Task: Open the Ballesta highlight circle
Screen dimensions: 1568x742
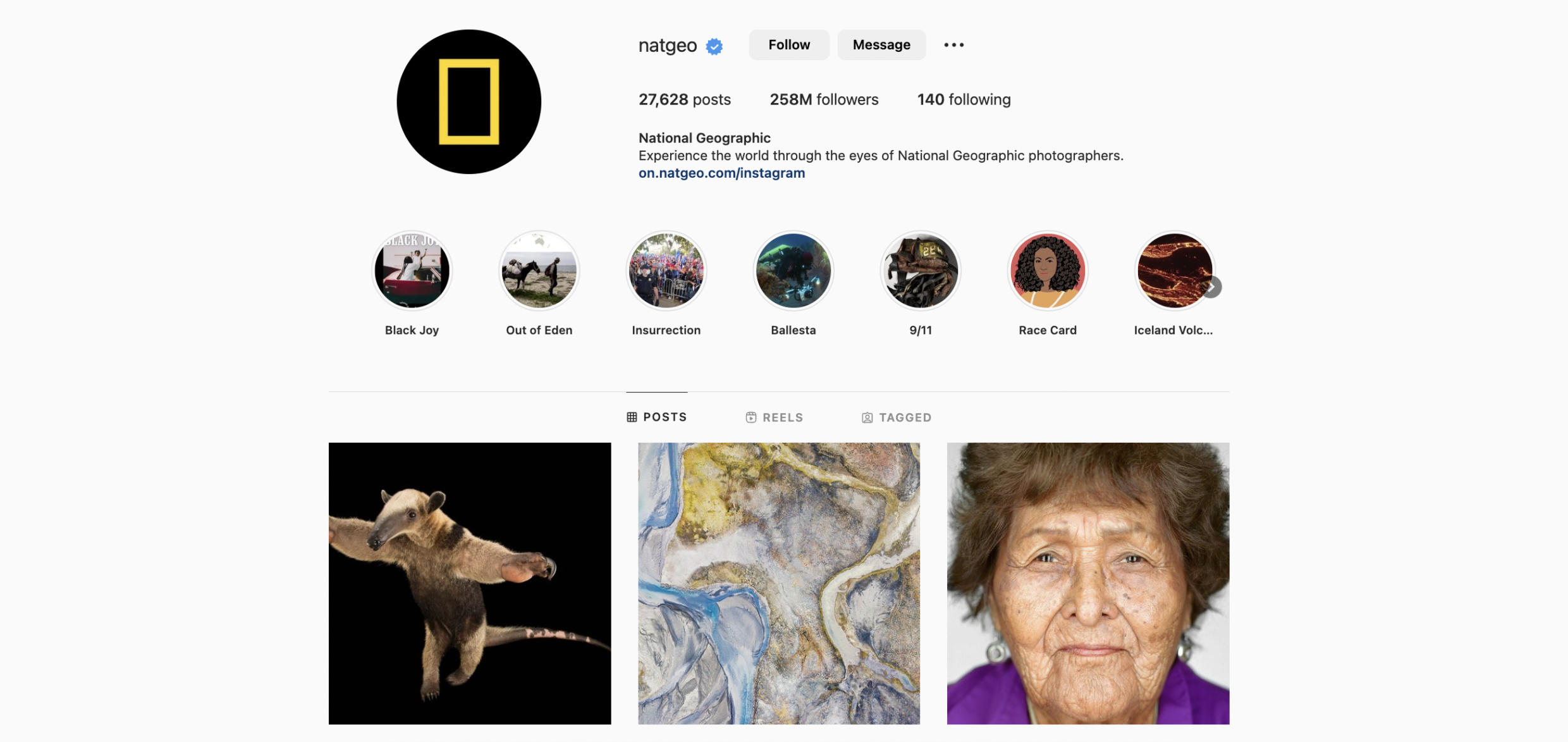Action: [793, 270]
